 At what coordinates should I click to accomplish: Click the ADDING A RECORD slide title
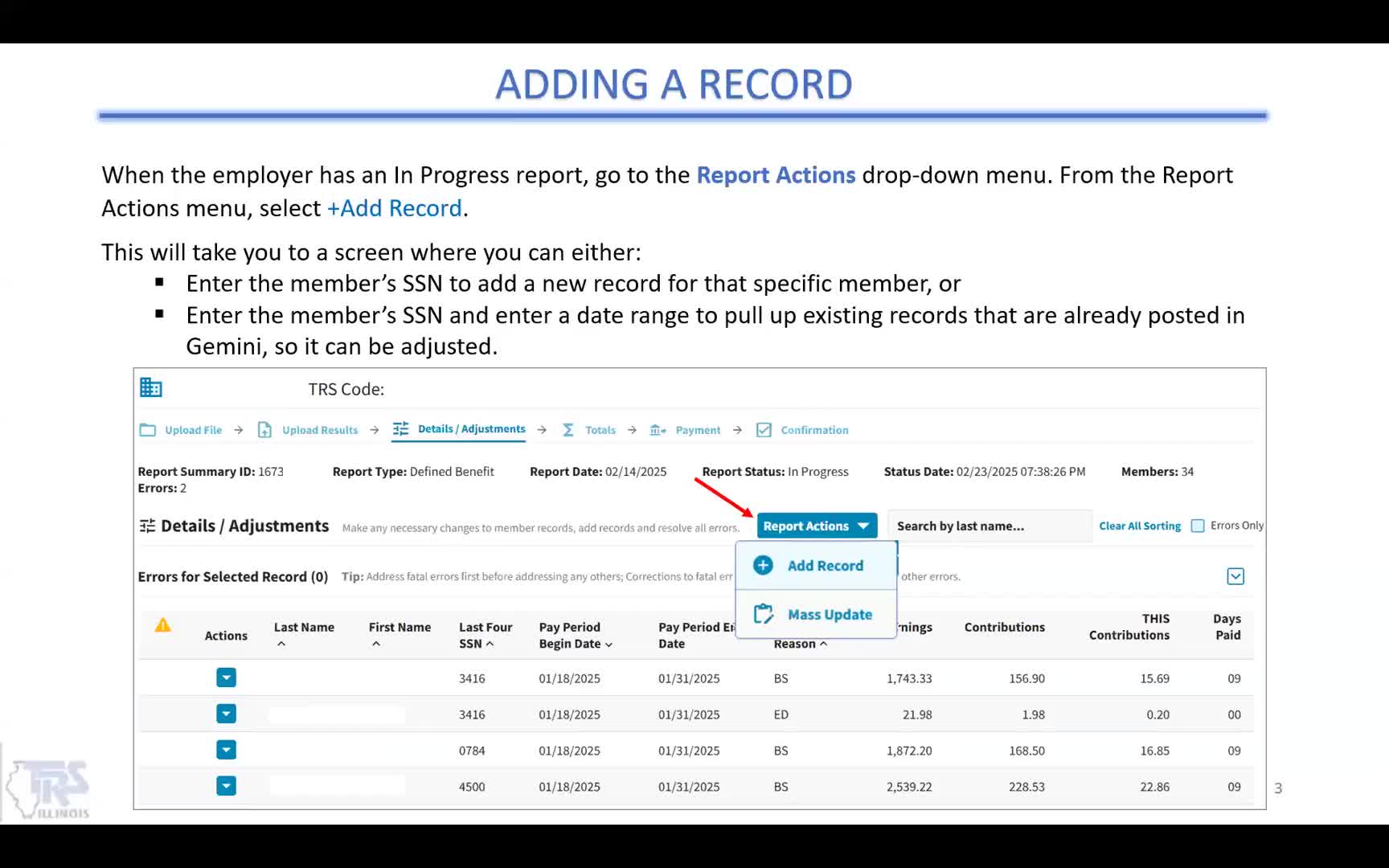click(x=674, y=84)
